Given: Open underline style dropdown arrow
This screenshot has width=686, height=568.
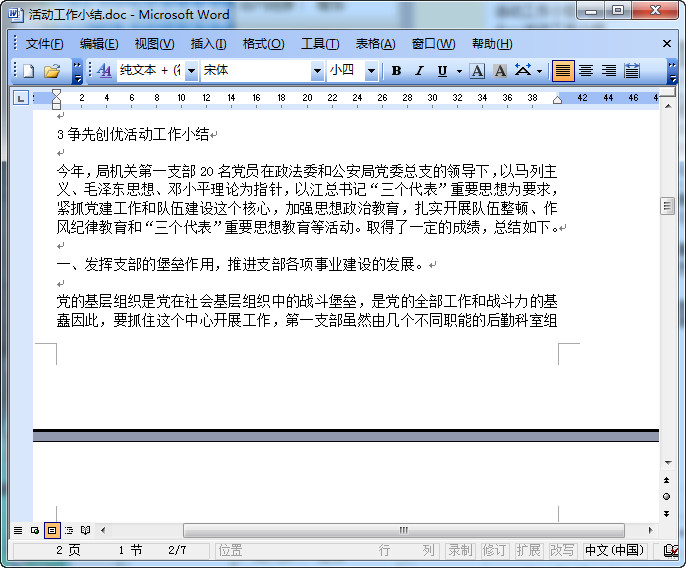Looking at the screenshot, I should click(x=459, y=71).
